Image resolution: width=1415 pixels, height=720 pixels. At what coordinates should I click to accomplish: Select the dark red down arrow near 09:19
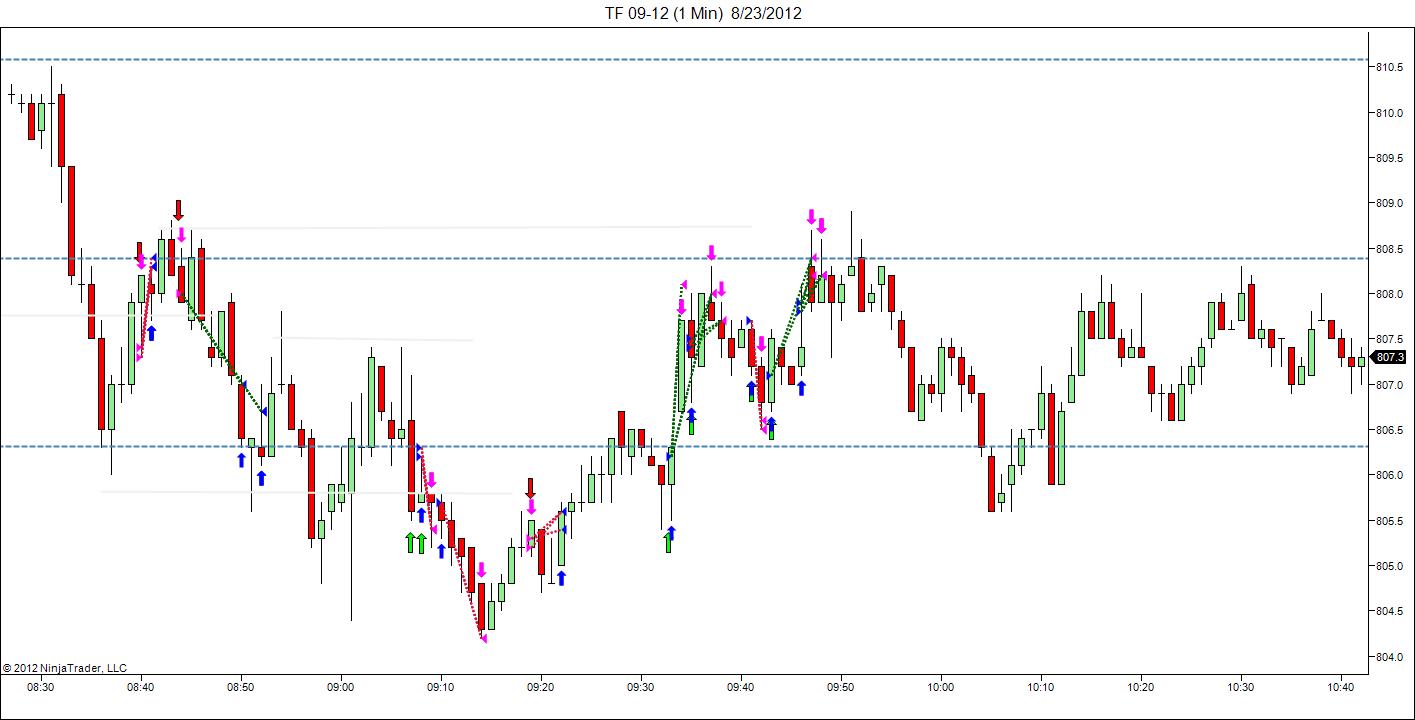tap(530, 488)
